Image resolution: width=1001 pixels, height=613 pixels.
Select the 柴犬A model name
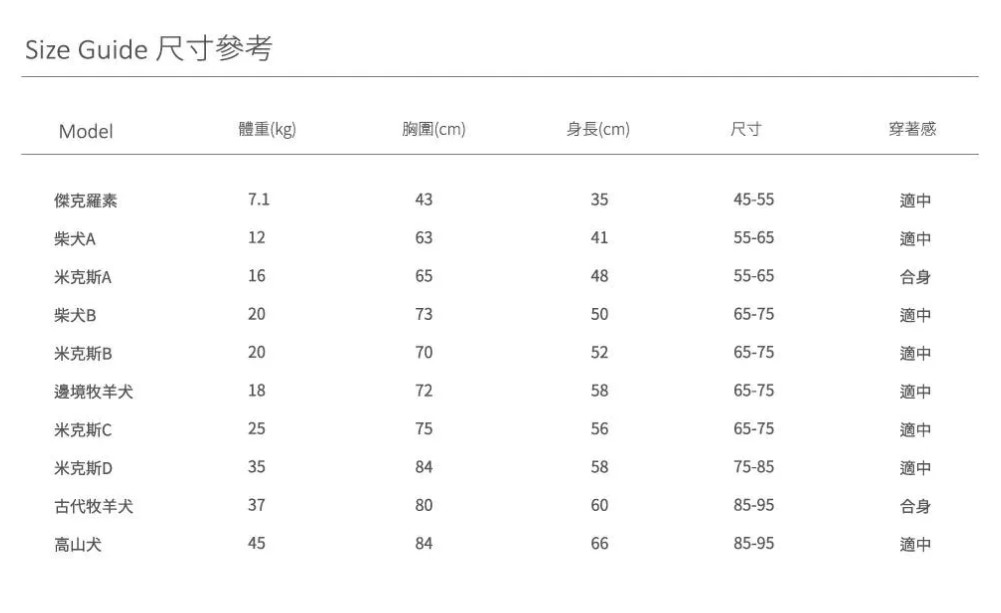click(x=76, y=239)
